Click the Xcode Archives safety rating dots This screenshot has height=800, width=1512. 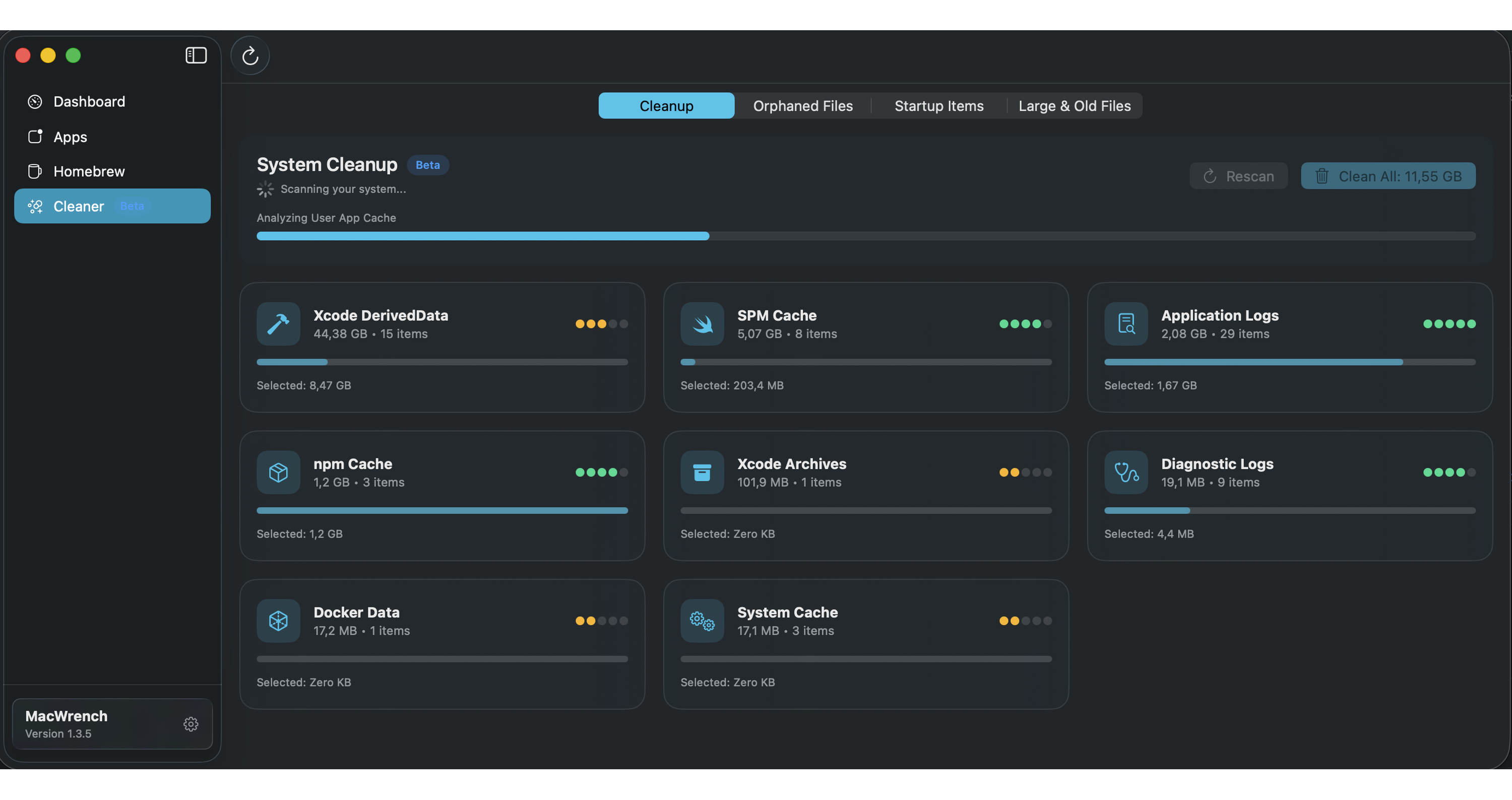coord(1026,472)
